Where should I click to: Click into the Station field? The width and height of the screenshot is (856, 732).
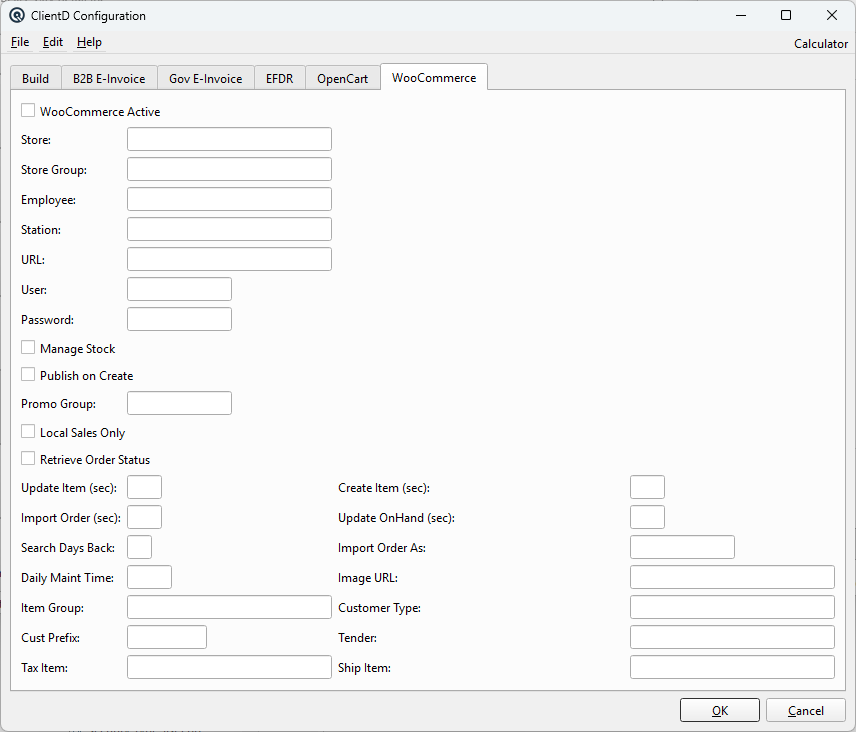pos(229,229)
